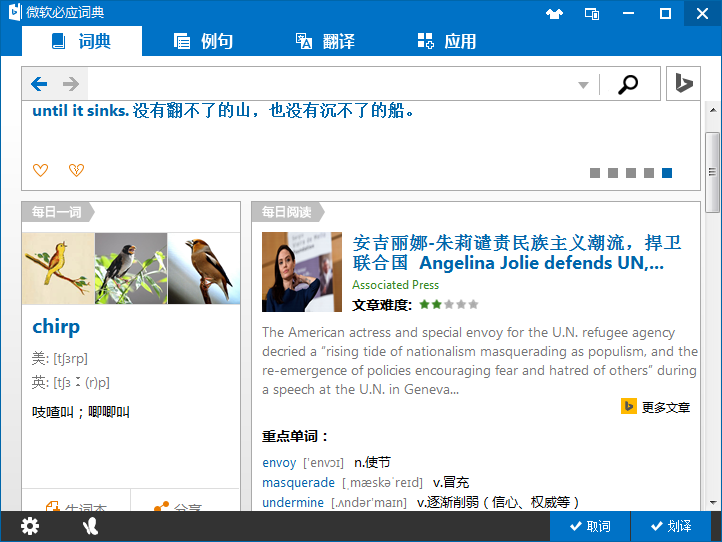The height and width of the screenshot is (542, 722).
Task: Select the fourth carousel page square
Action: (649, 173)
